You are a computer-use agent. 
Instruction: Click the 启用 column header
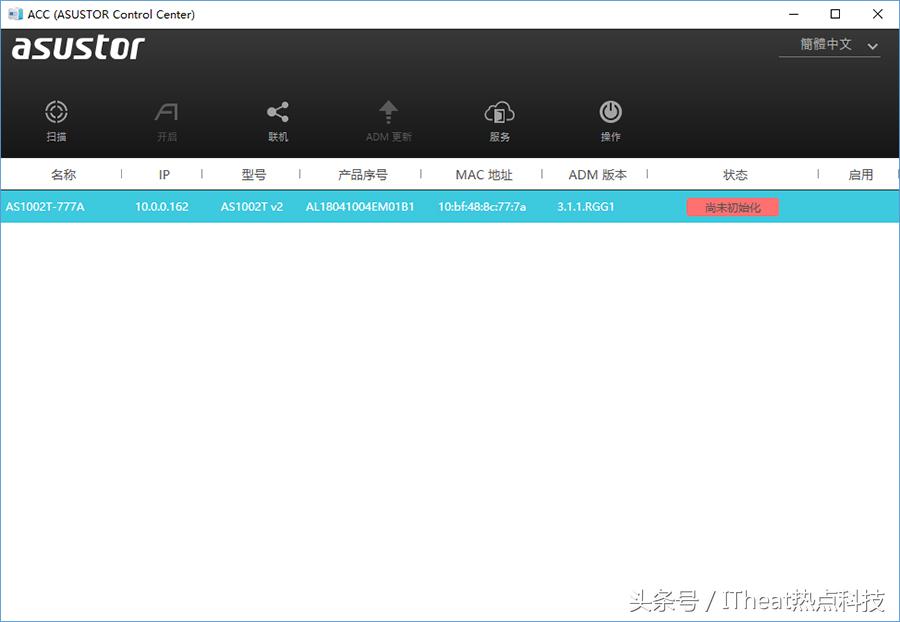tap(860, 174)
